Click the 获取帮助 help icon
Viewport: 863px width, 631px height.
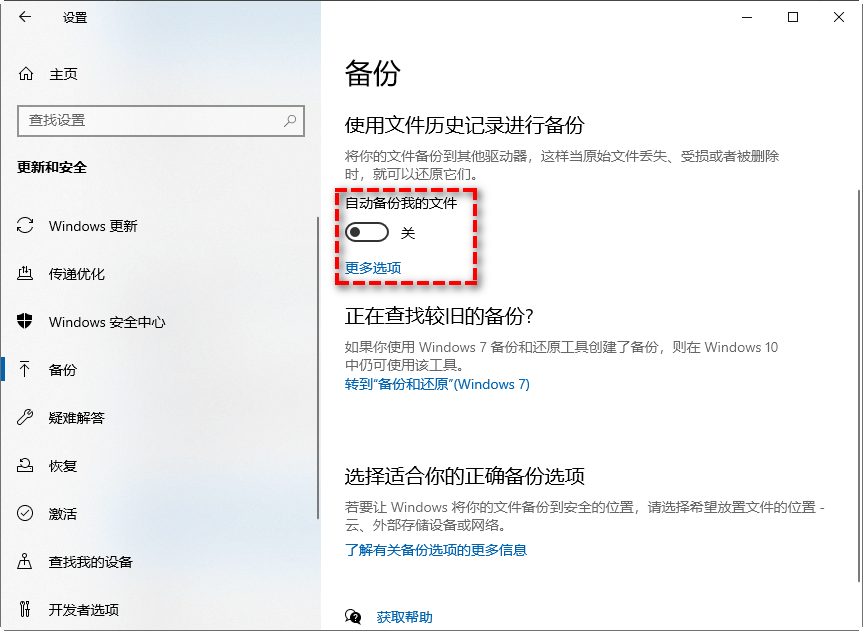tap(352, 617)
